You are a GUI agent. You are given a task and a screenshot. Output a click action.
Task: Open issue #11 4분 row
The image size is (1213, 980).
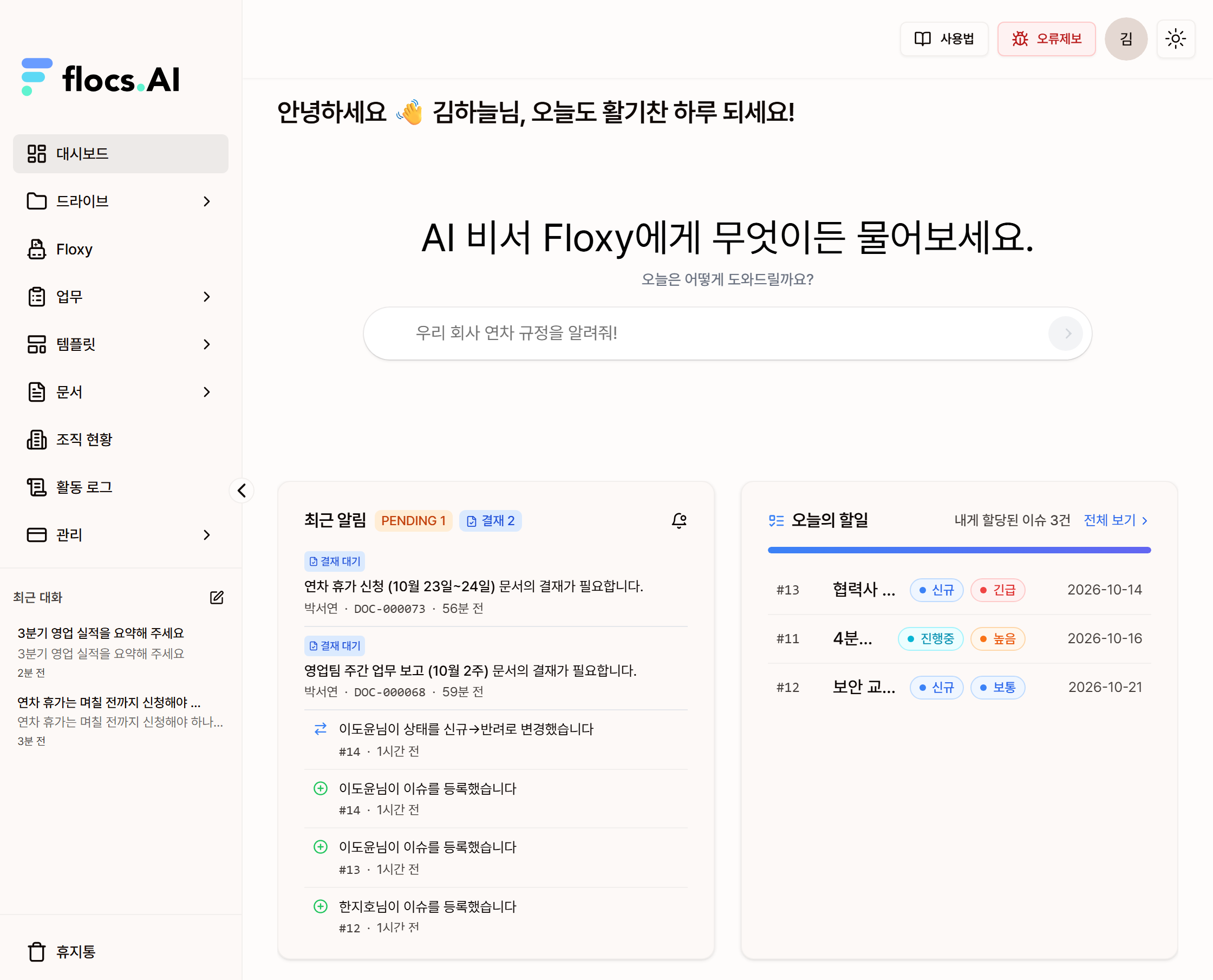[958, 638]
